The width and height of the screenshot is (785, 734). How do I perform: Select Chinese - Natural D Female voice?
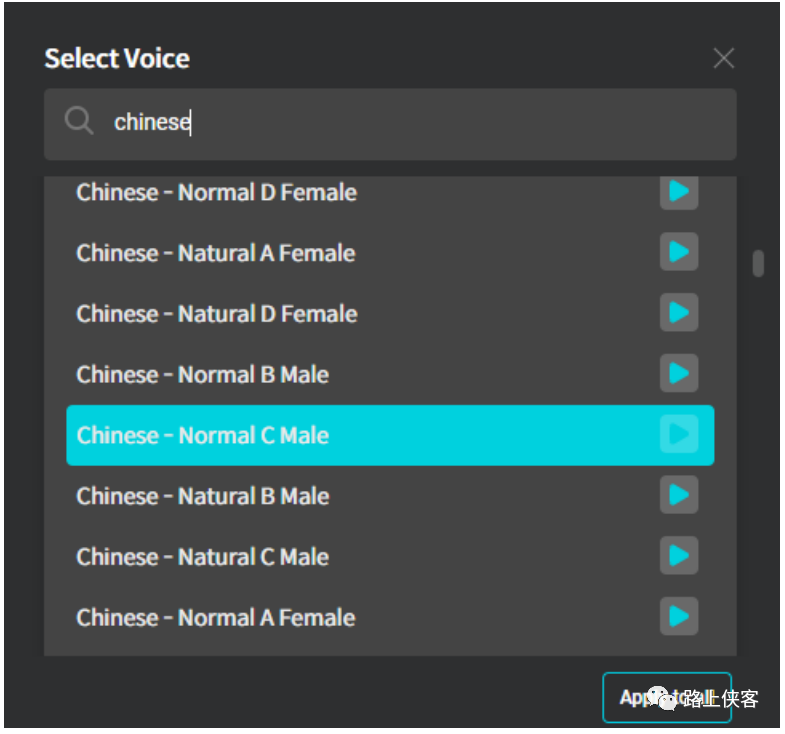217,314
